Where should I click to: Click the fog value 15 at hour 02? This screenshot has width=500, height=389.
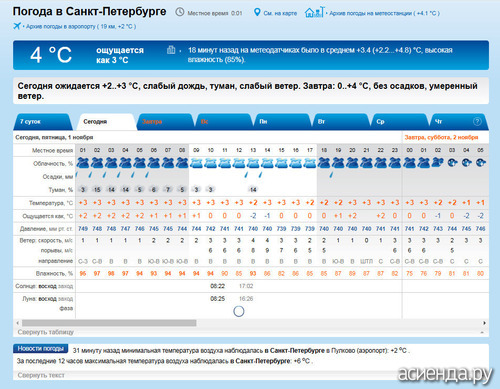tap(97, 190)
